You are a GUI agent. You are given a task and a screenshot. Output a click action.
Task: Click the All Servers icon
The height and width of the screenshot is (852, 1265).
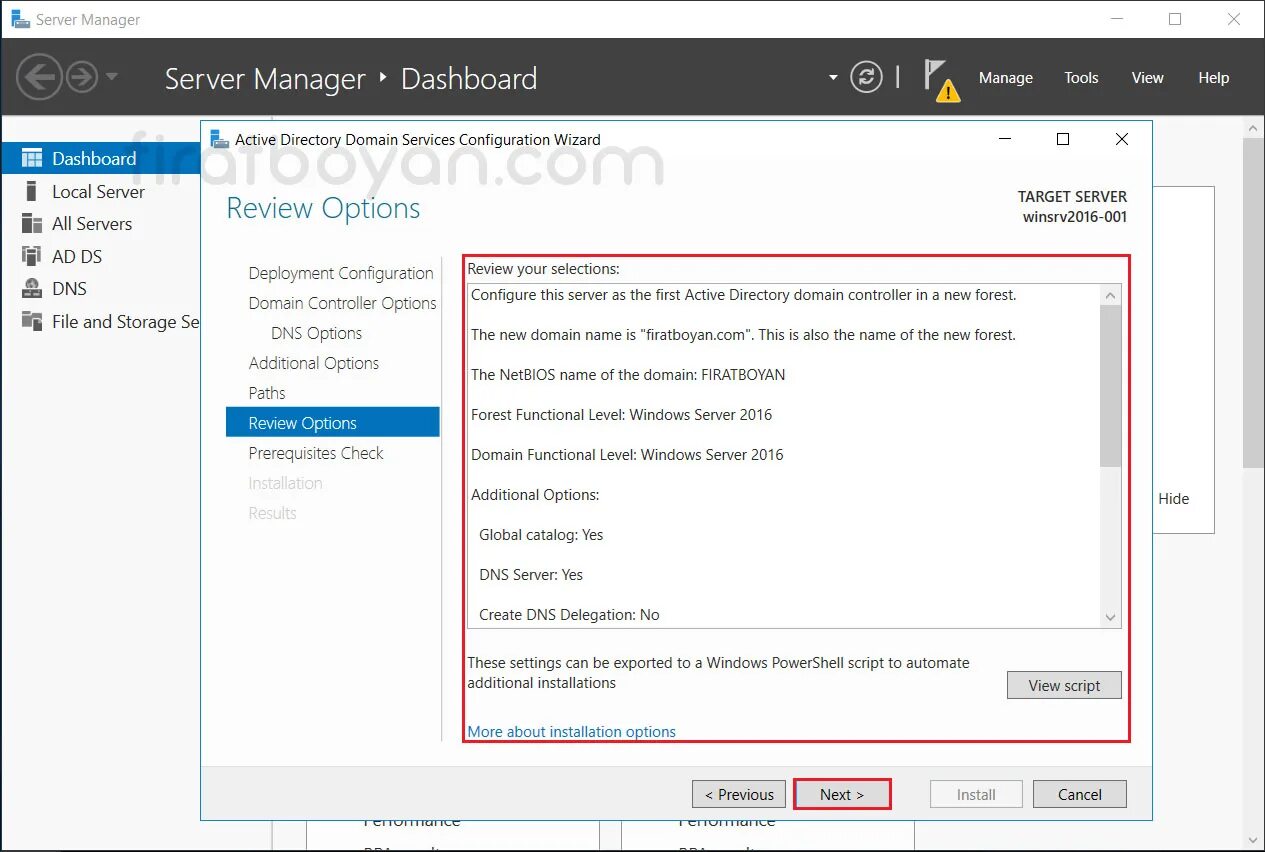point(32,223)
